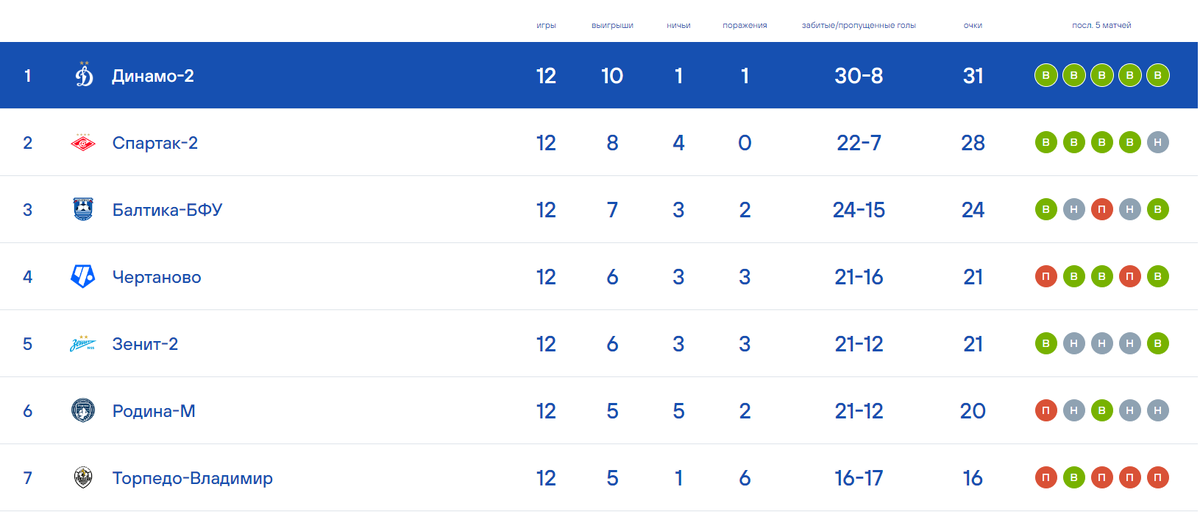This screenshot has width=1200, height=512.
Task: Click the Чертаново club logo
Action: coord(83,277)
